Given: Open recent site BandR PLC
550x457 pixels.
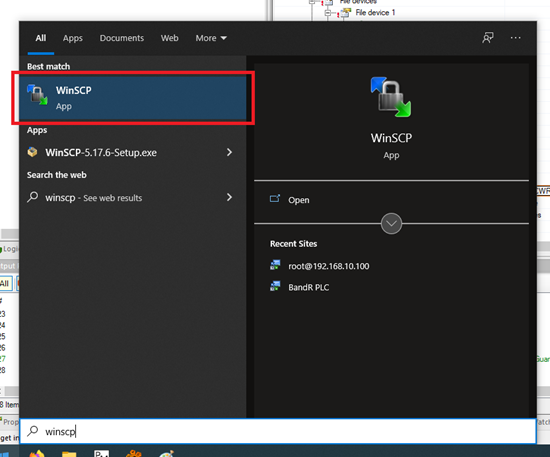Looking at the screenshot, I should point(308,287).
